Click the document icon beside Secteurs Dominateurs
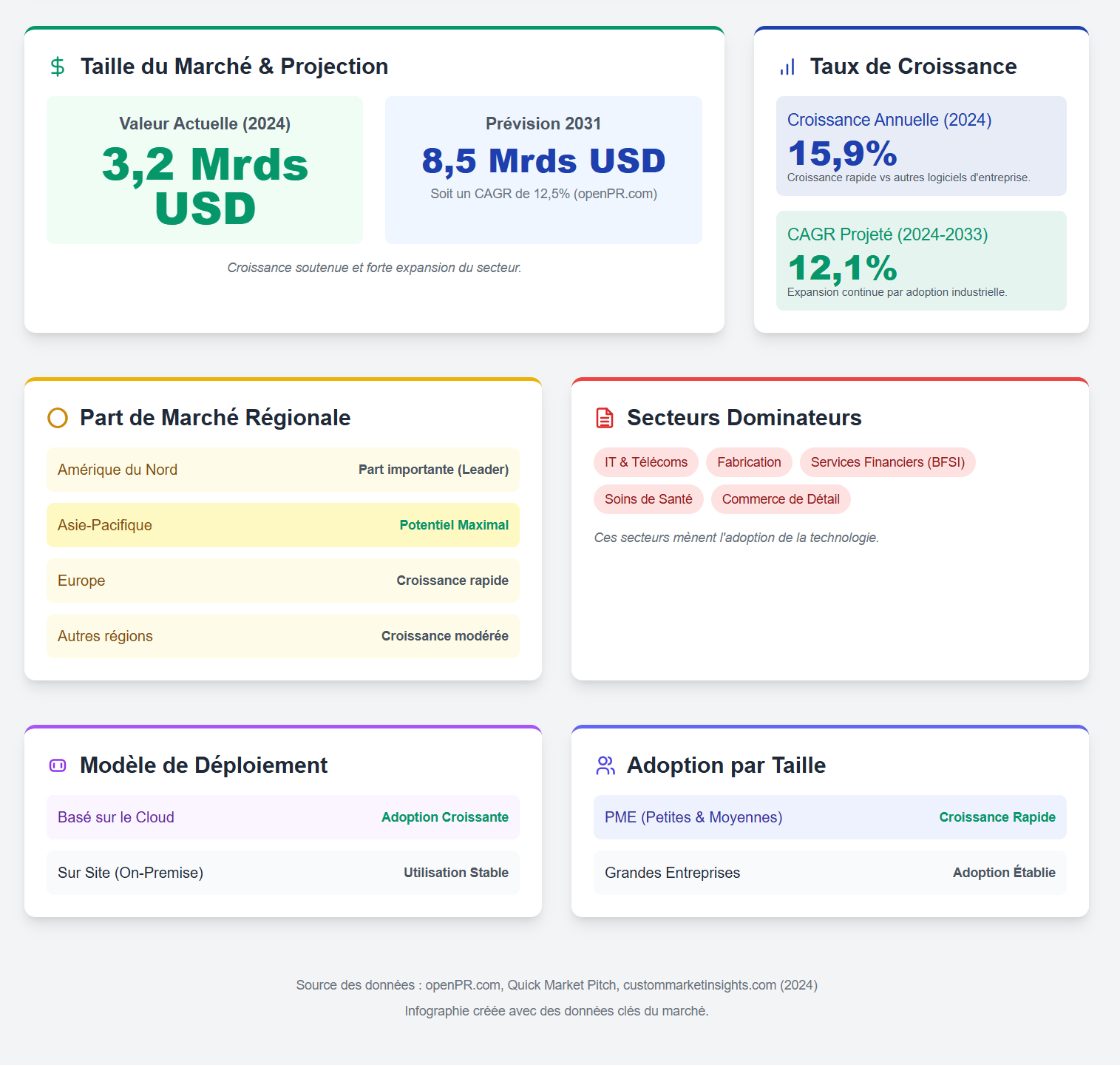Viewport: 1120px width, 1065px height. point(605,418)
